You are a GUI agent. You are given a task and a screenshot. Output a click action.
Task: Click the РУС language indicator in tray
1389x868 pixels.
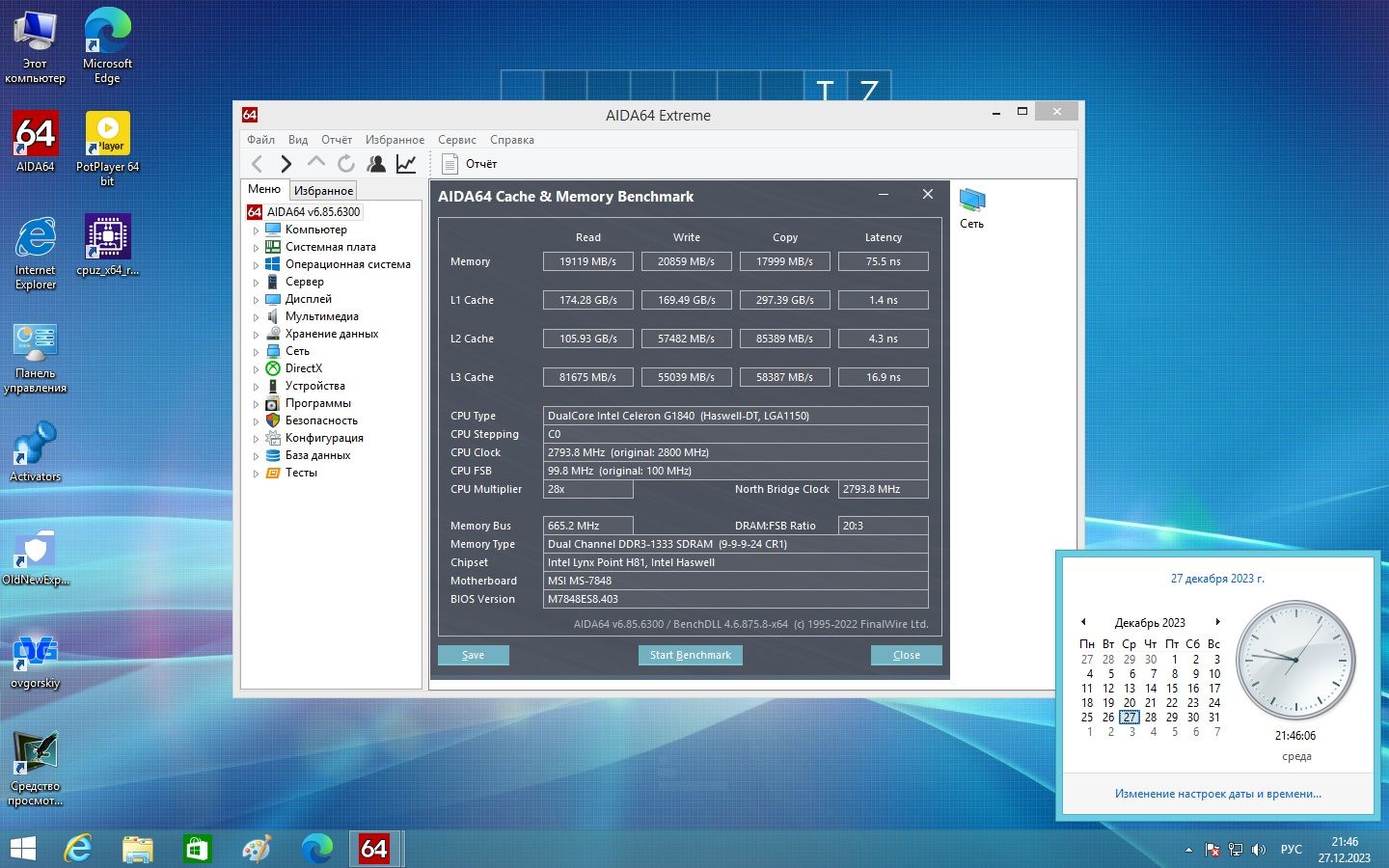[1291, 850]
